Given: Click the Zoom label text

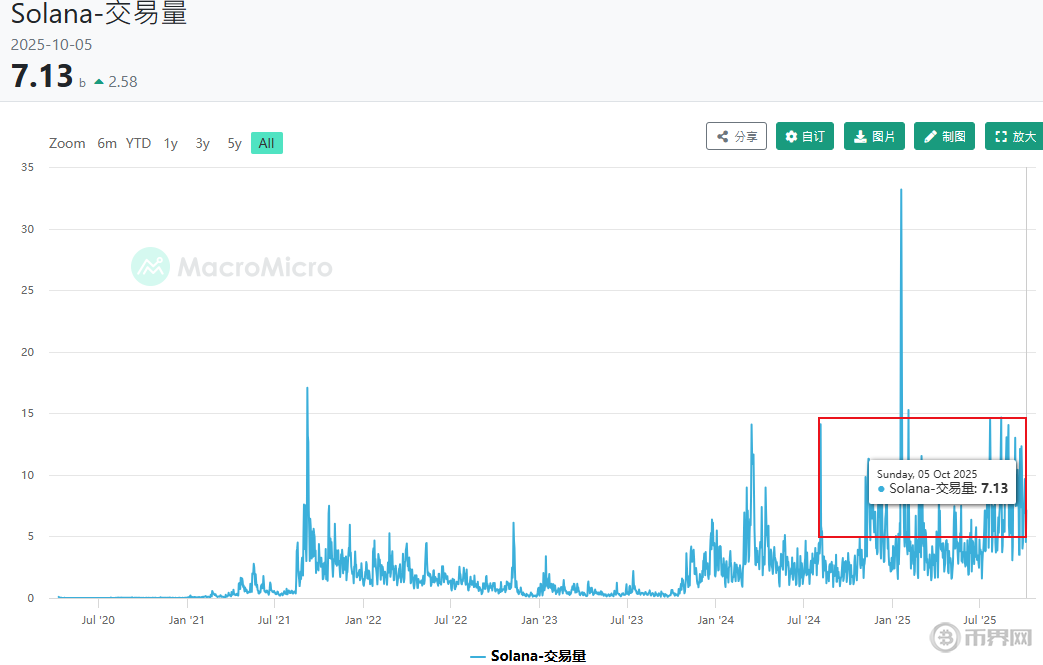Looking at the screenshot, I should coord(67,143).
